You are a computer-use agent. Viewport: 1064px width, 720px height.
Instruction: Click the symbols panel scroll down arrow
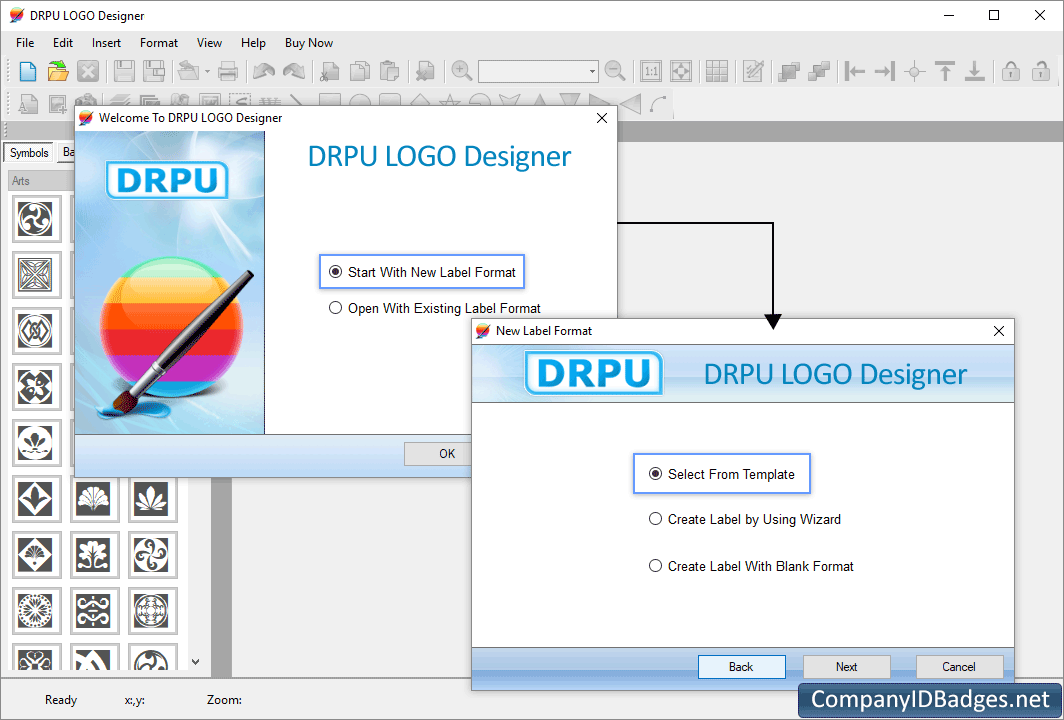[195, 662]
